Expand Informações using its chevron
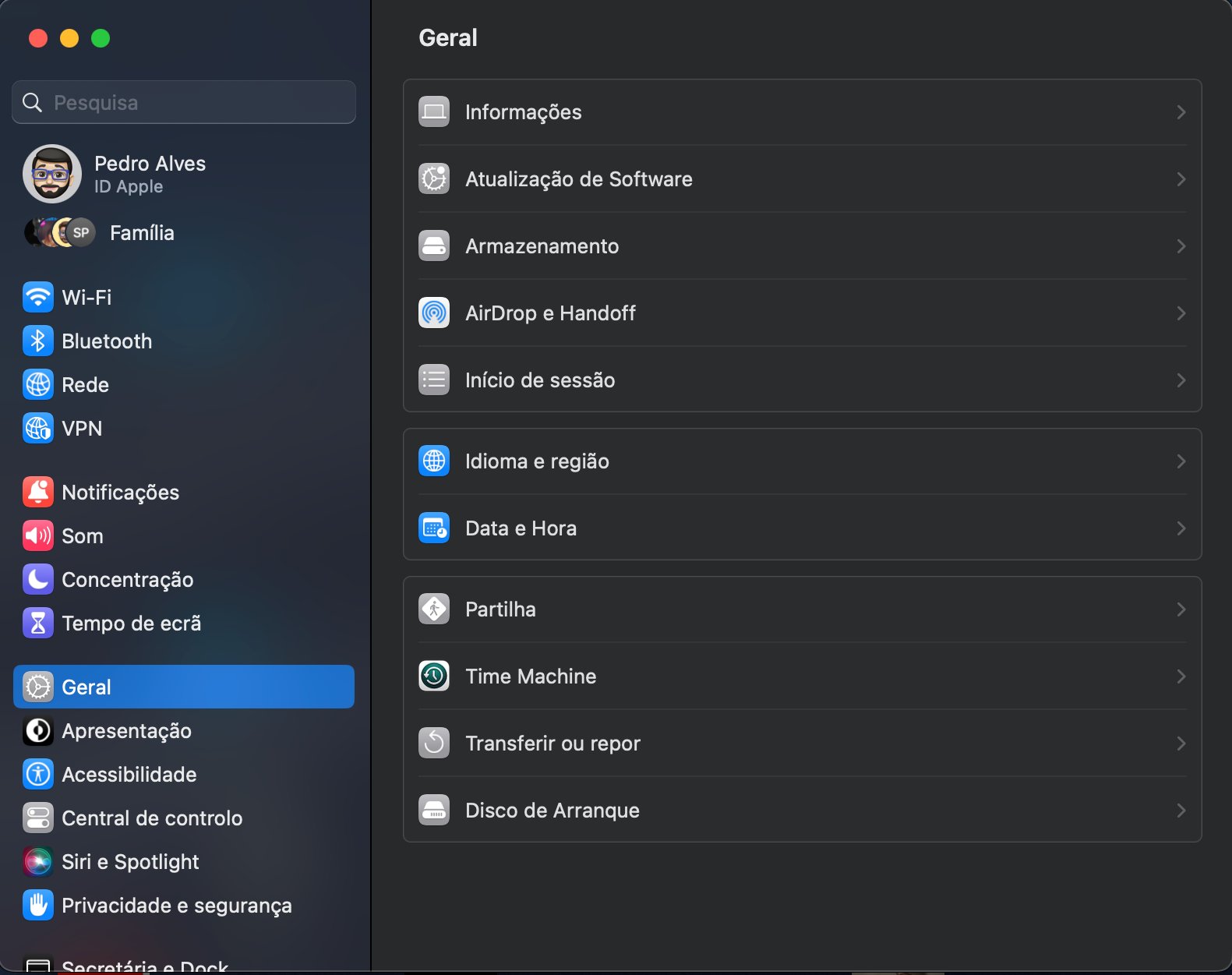 coord(1181,112)
